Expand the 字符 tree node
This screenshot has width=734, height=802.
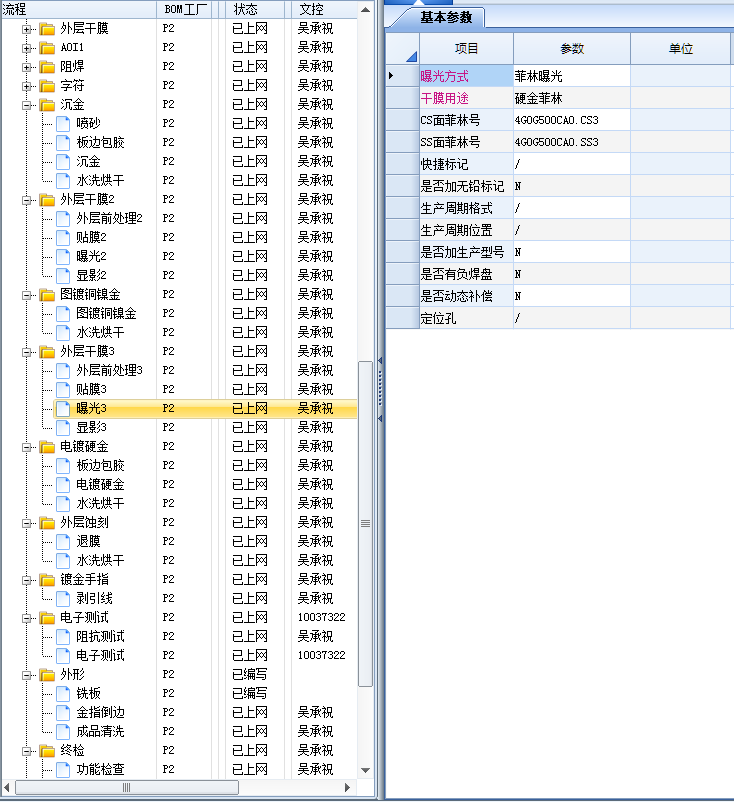pos(26,86)
